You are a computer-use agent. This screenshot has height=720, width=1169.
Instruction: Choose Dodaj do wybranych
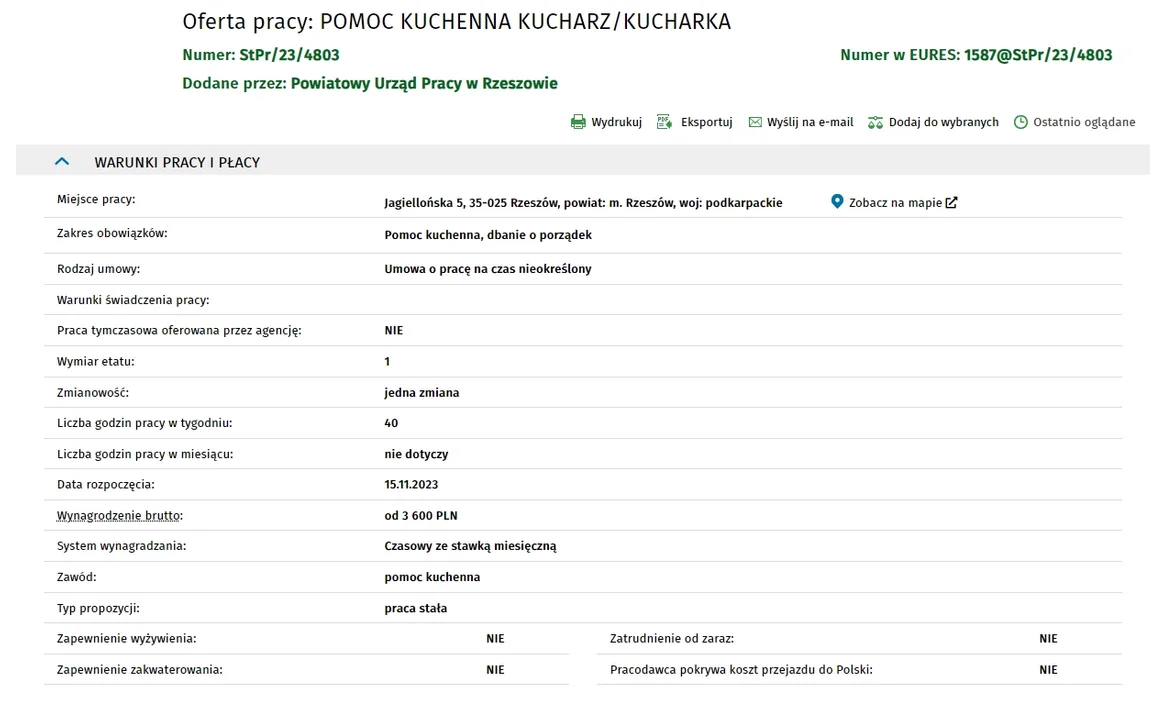(x=944, y=122)
